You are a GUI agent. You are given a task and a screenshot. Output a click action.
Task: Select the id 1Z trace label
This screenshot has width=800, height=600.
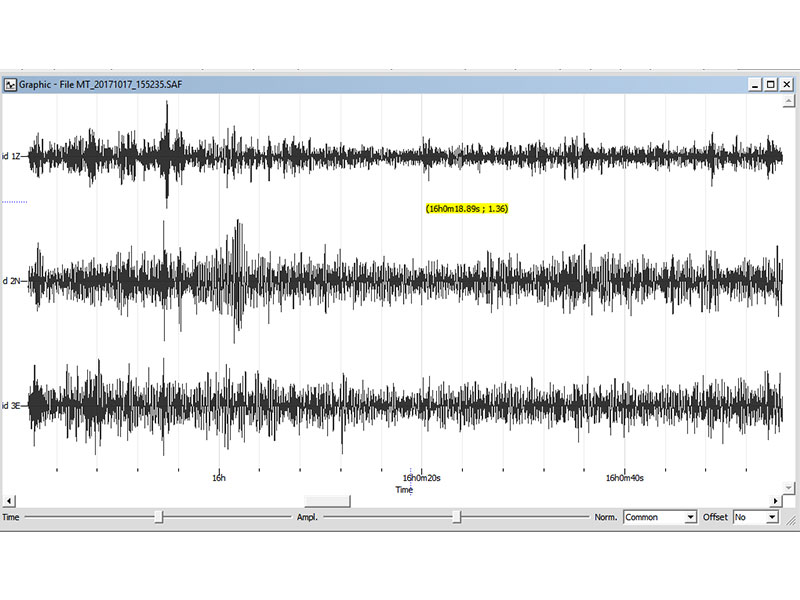click(x=12, y=157)
